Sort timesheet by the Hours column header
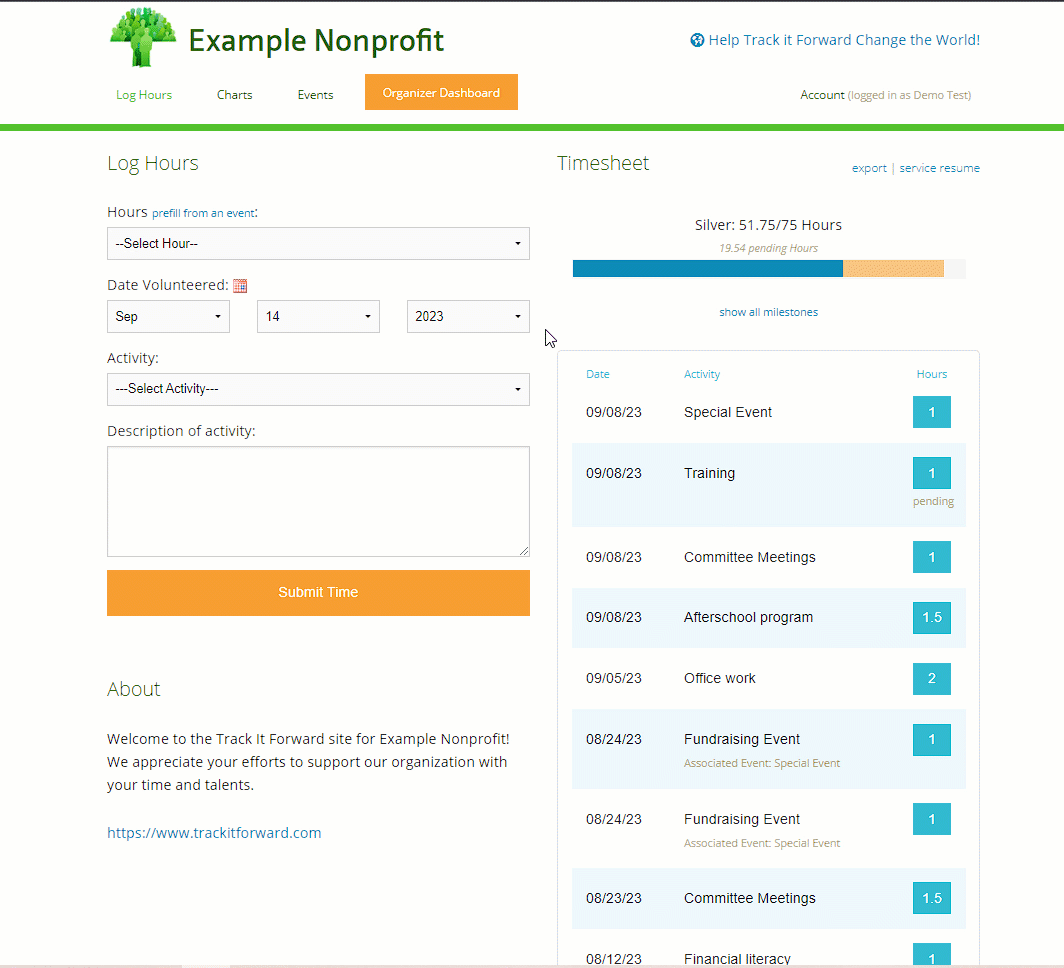Image resolution: width=1064 pixels, height=968 pixels. [932, 374]
